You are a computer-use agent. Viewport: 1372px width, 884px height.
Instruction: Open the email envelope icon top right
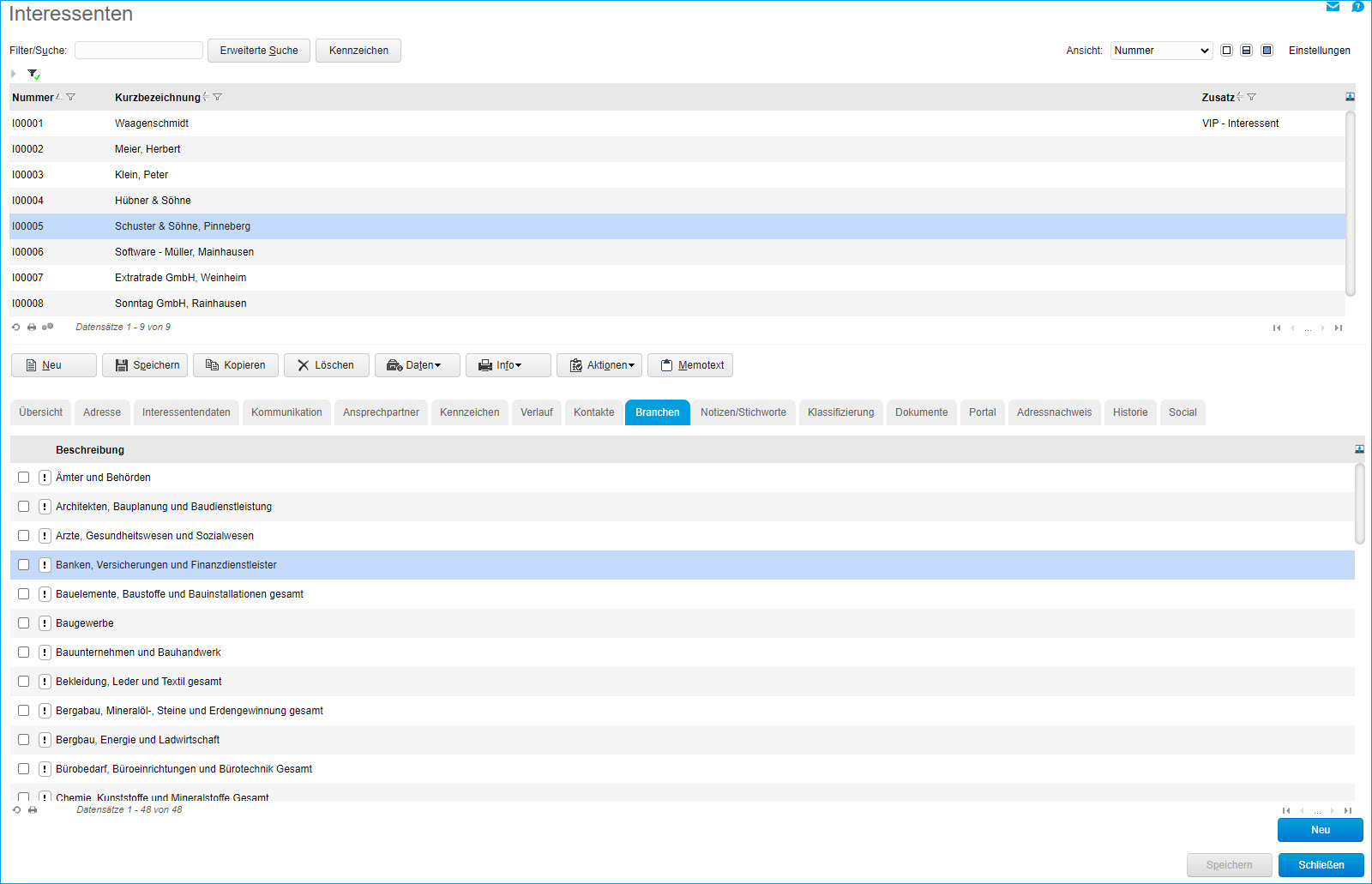1333,6
